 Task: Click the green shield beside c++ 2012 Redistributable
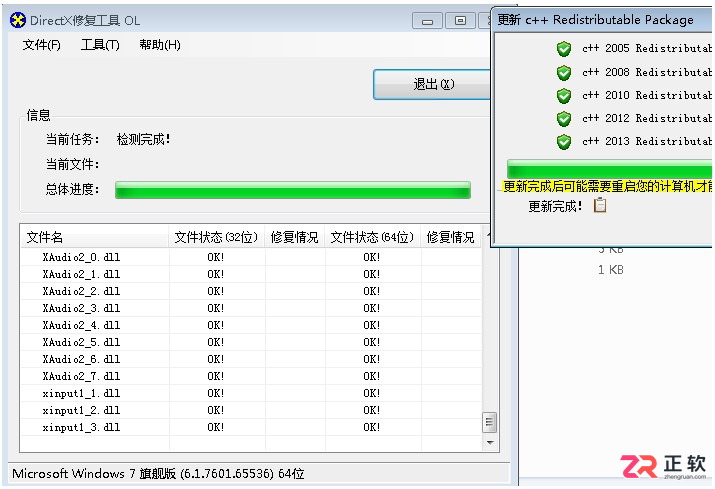pos(564,119)
